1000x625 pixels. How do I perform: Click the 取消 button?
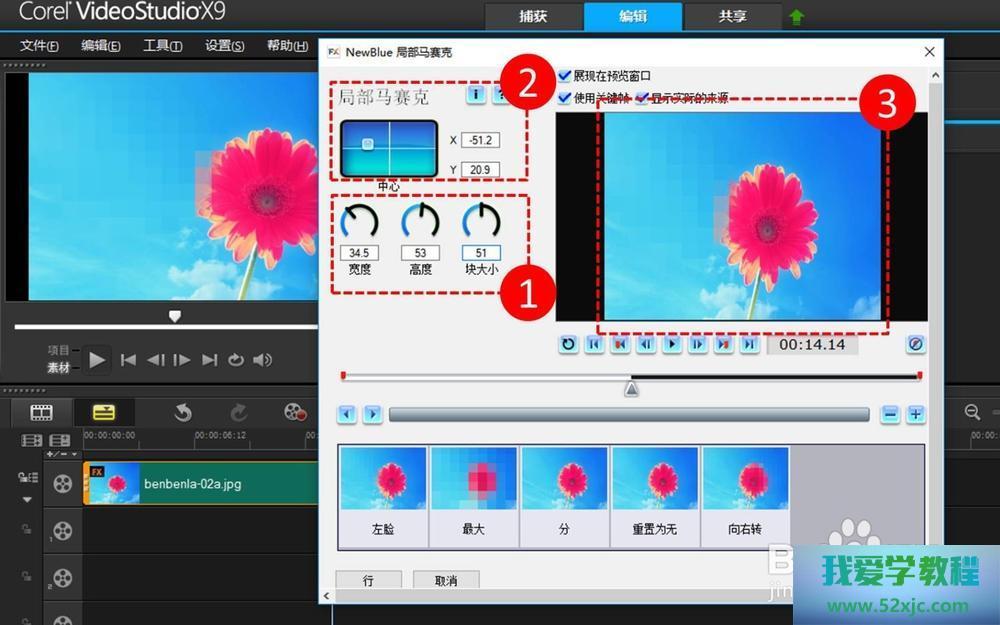point(446,579)
